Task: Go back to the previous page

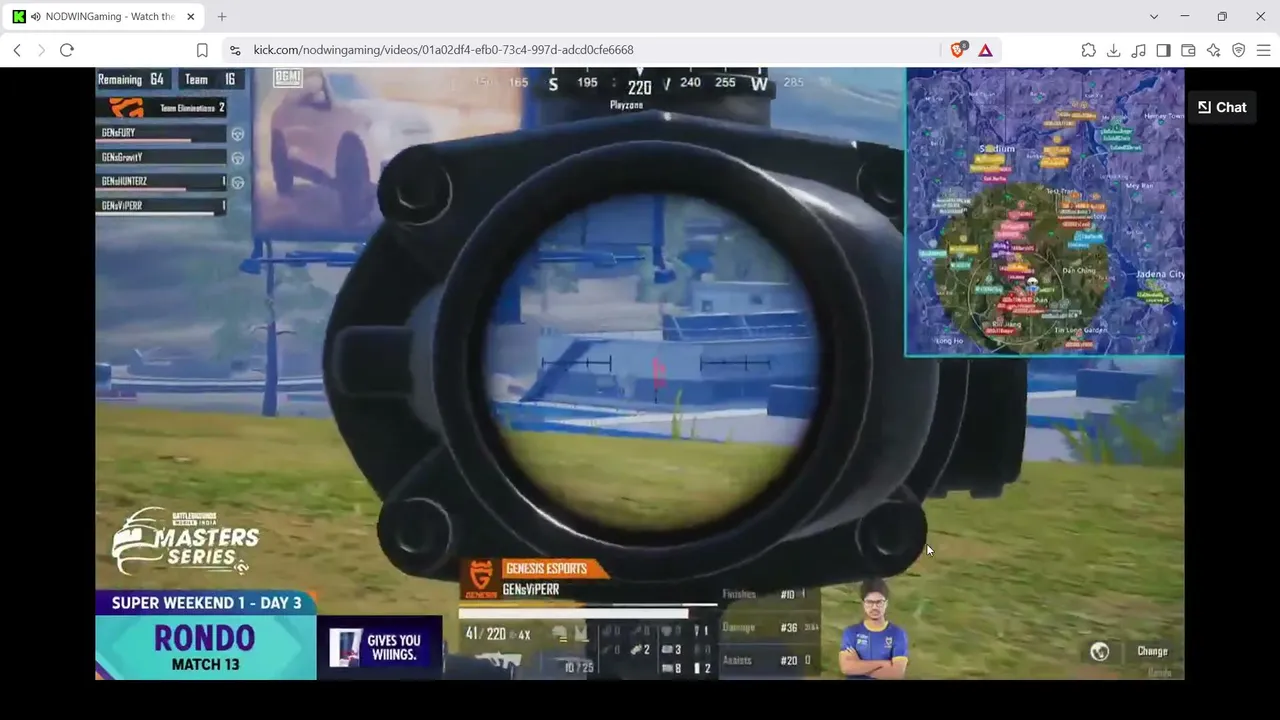Action: click(17, 50)
